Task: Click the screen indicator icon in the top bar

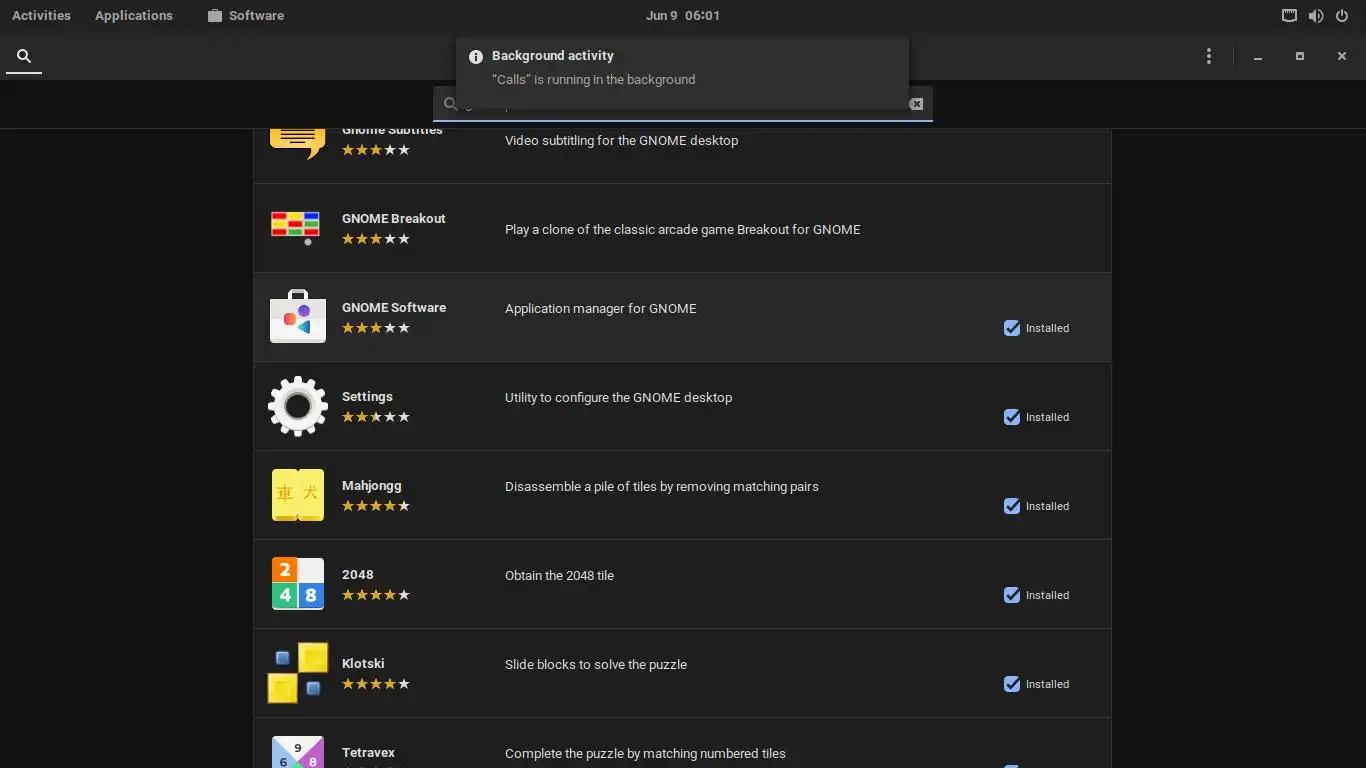Action: (x=1289, y=16)
